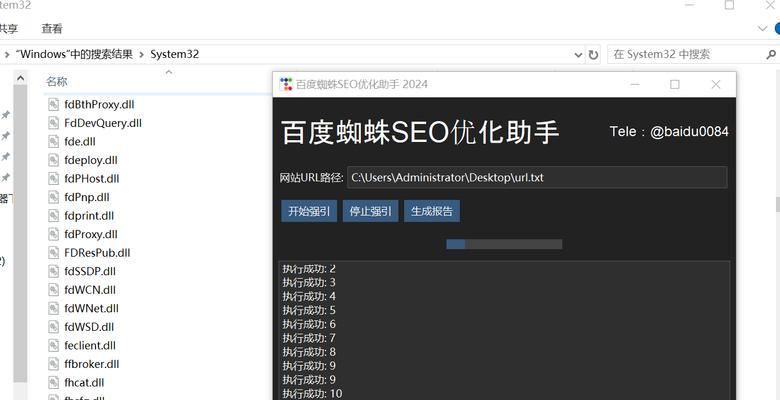Select the fdeploy.dll file
The image size is (780, 400).
pyautogui.click(x=91, y=160)
